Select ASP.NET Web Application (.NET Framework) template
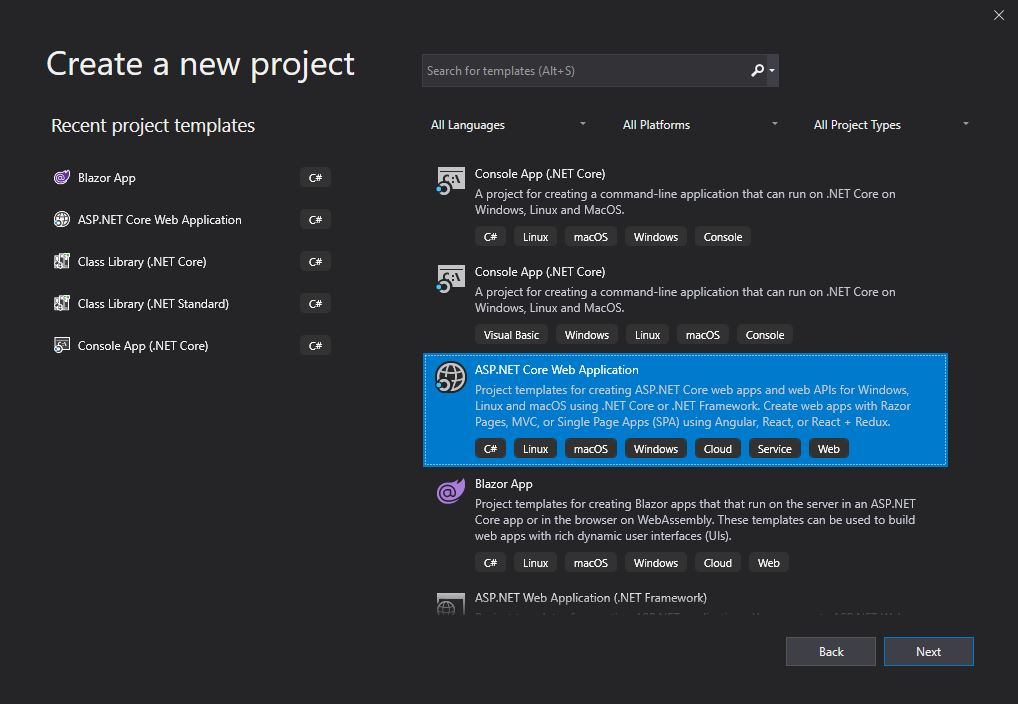The image size is (1018, 704). (x=591, y=597)
